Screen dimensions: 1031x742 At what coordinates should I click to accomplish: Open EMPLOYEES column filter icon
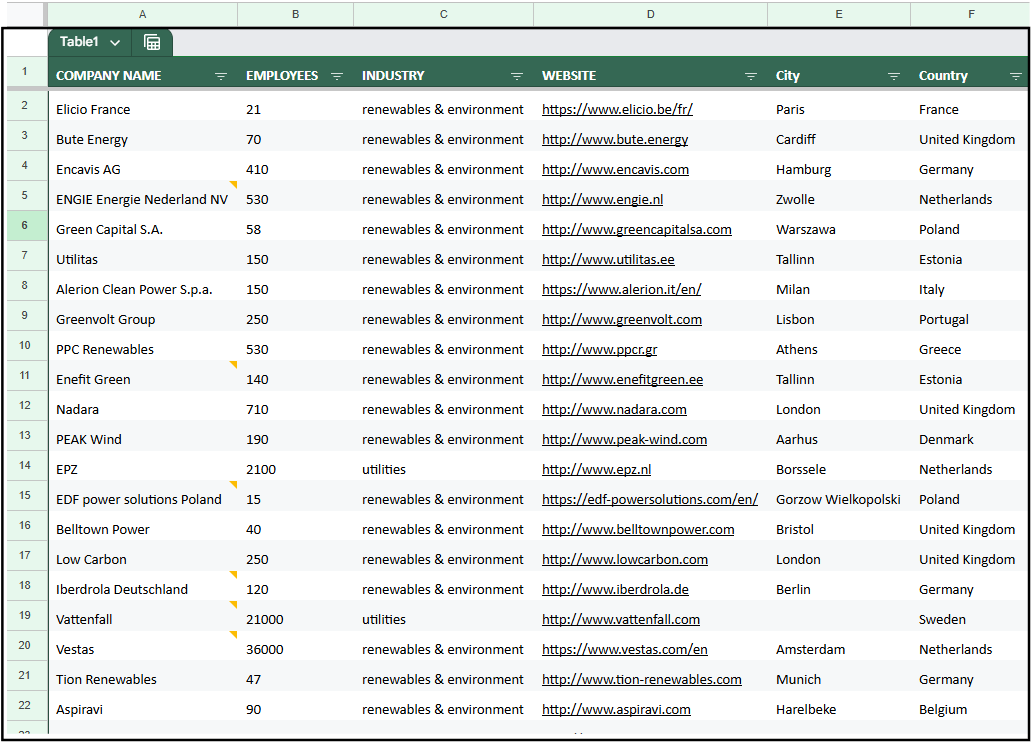[337, 76]
